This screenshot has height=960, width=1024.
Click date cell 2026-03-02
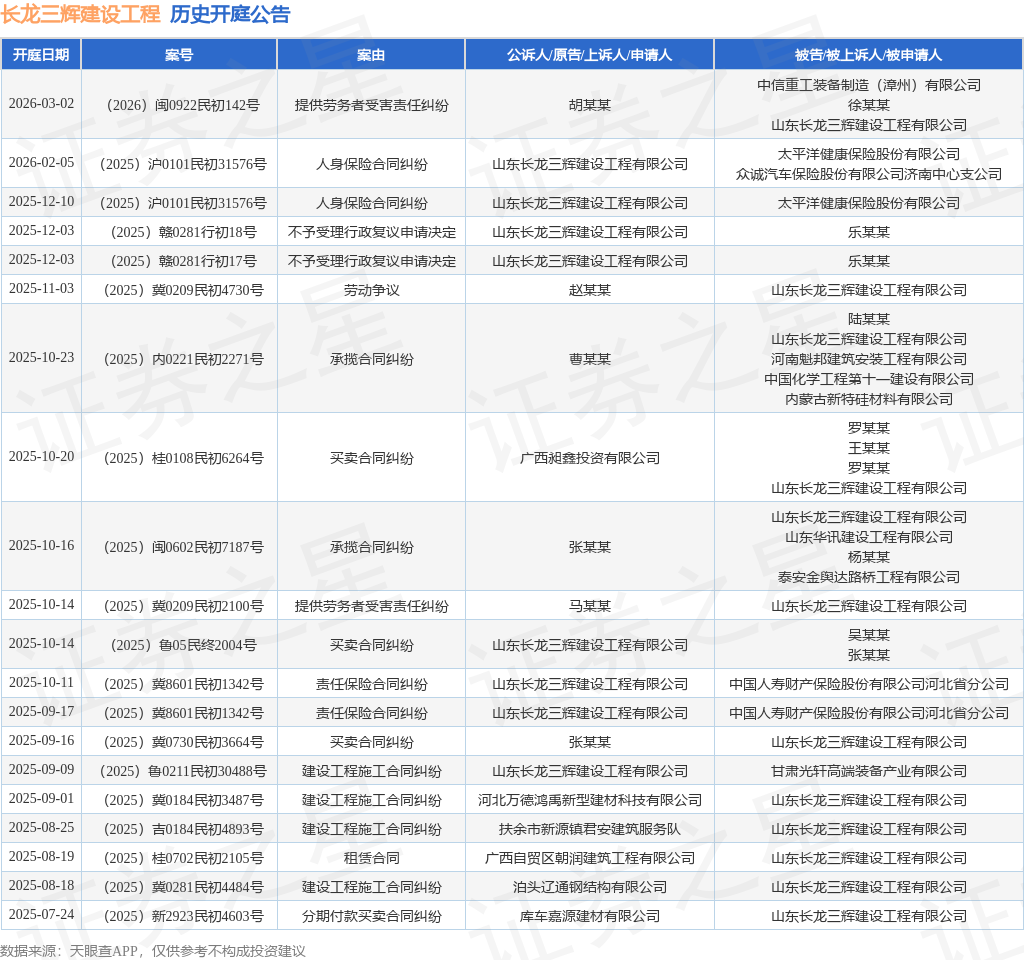pyautogui.click(x=41, y=104)
